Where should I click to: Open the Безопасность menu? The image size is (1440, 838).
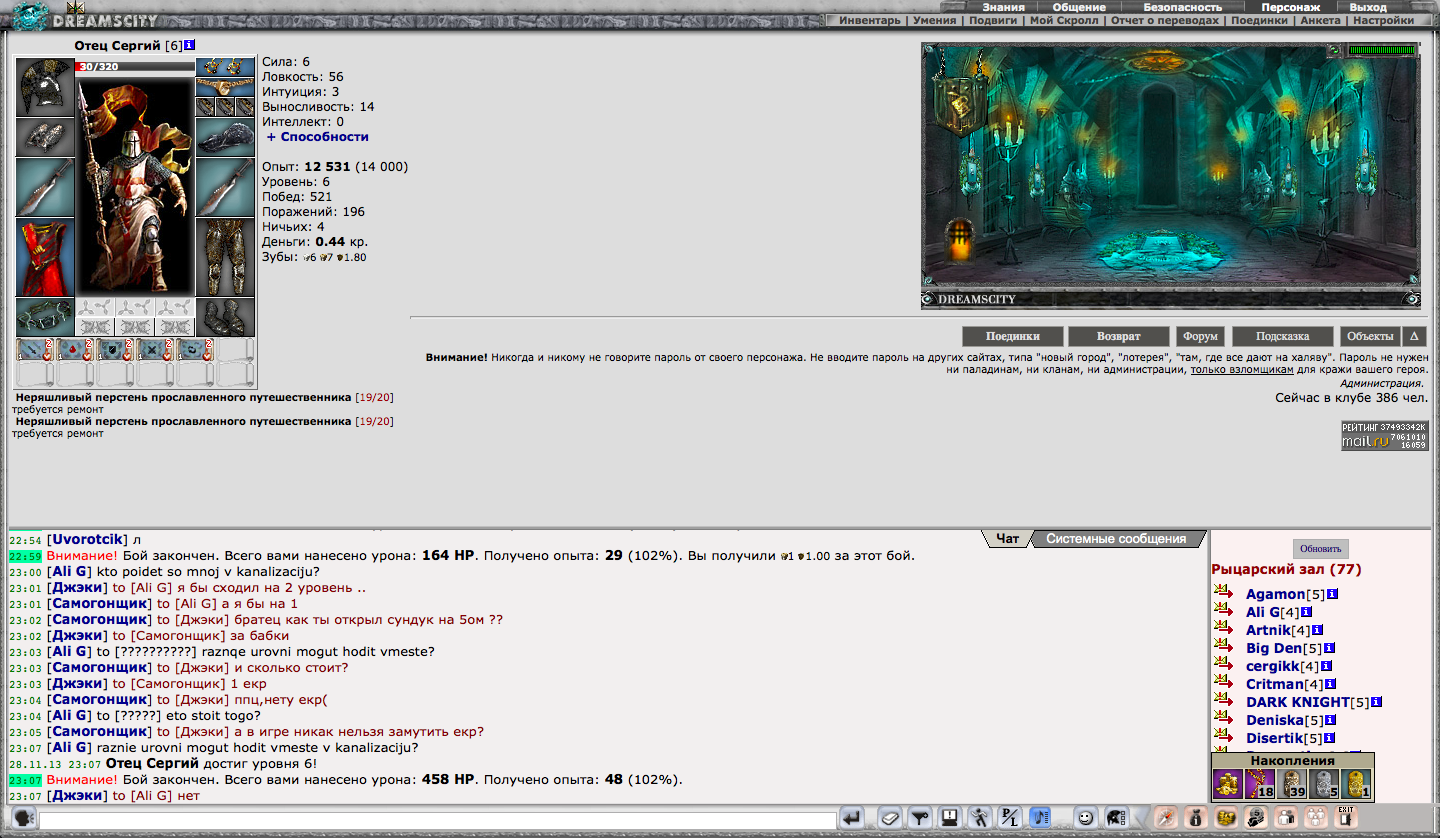[x=1182, y=7]
